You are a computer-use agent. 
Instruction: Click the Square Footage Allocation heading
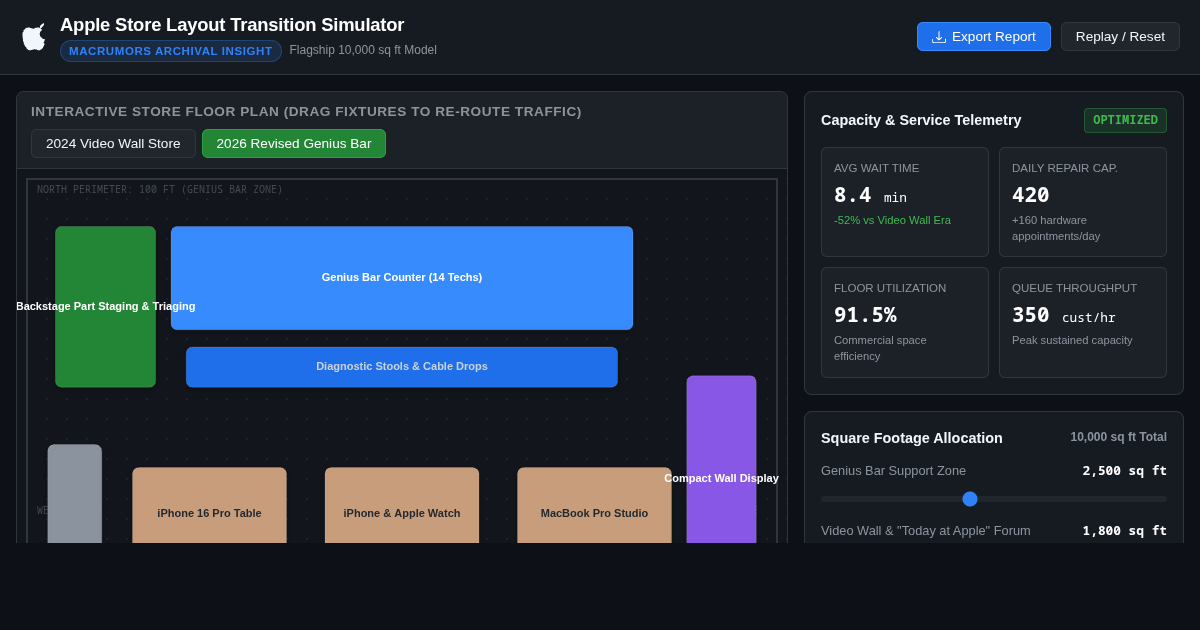[x=912, y=438]
